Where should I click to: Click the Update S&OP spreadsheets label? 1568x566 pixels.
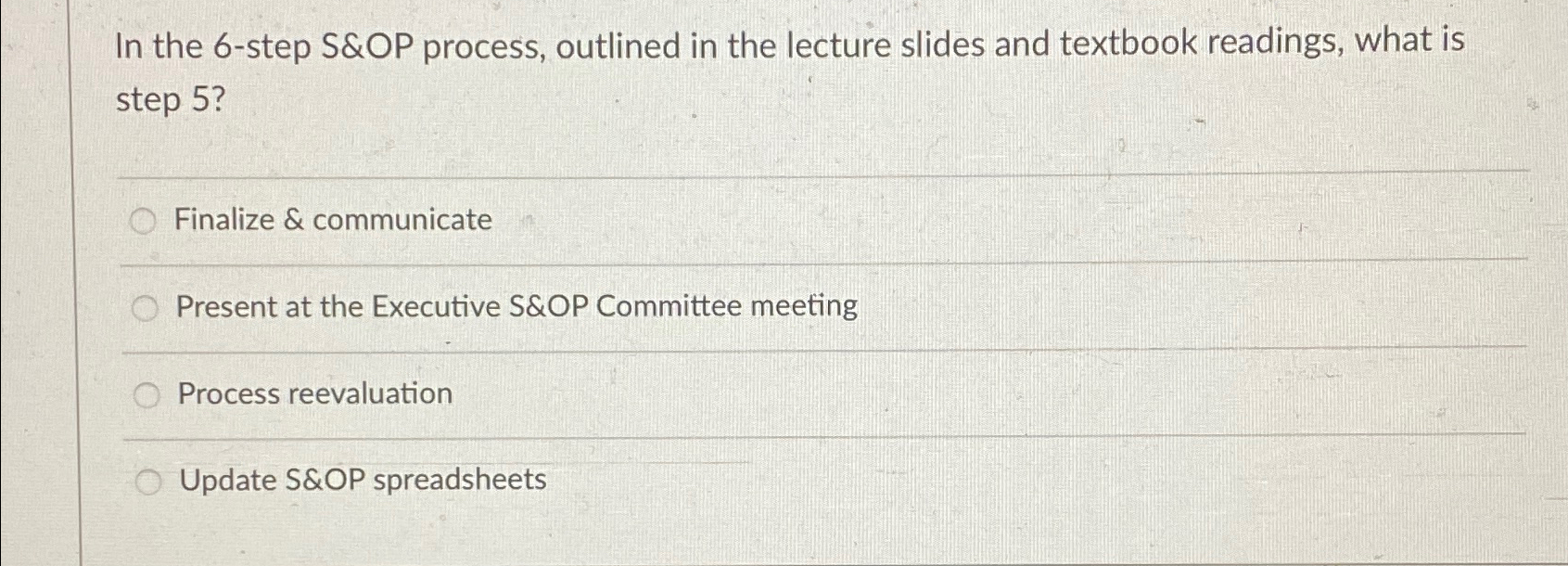tap(362, 481)
